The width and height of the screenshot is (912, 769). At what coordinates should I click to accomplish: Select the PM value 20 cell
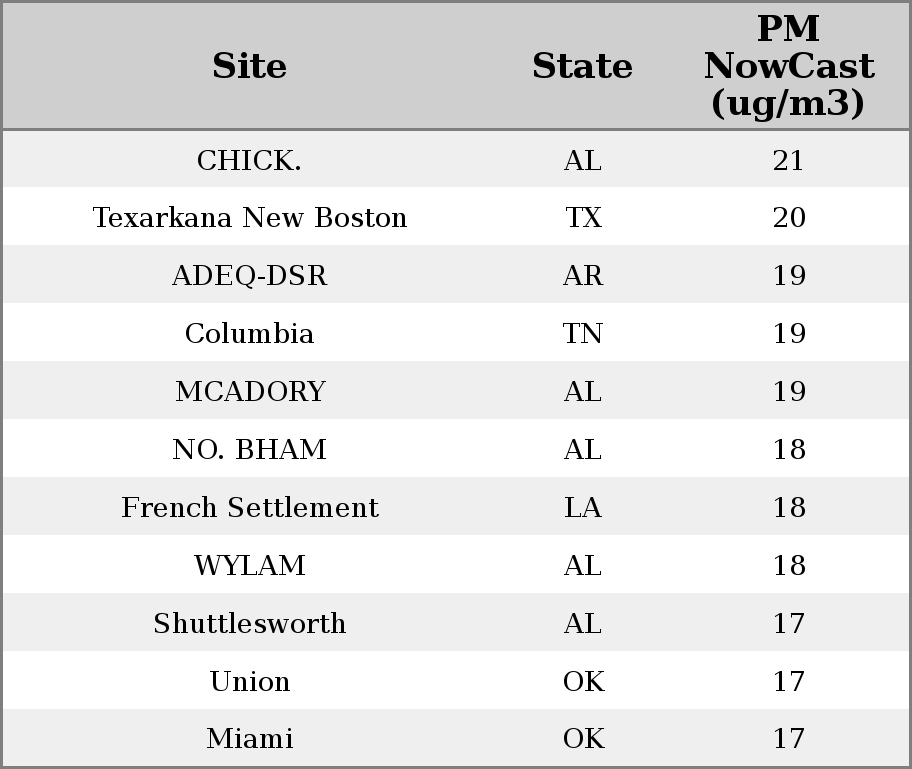788,218
